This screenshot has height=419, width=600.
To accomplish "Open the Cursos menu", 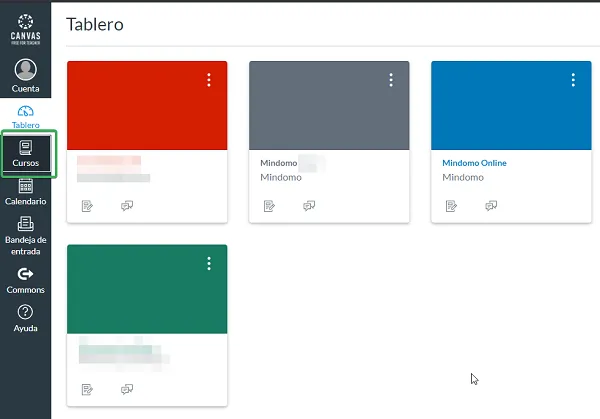I will coord(25,153).
